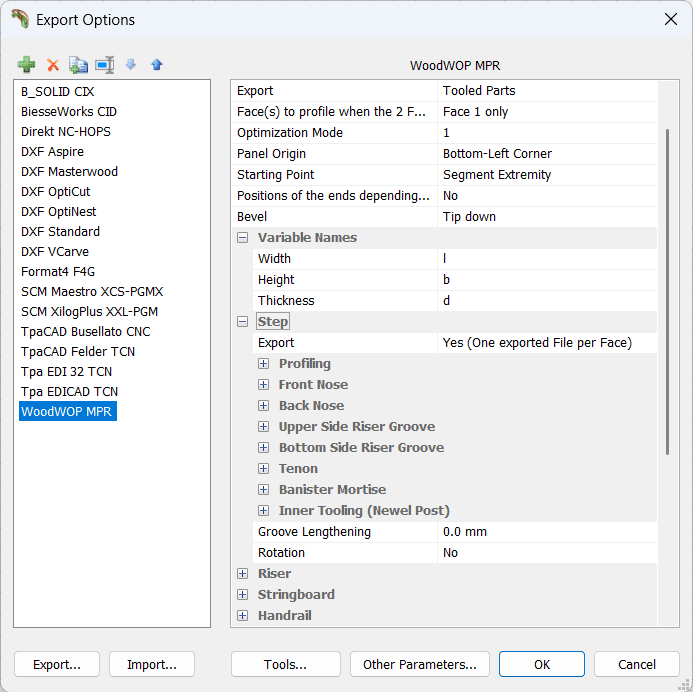Change Bottom-Left Corner panel origin

click(547, 154)
